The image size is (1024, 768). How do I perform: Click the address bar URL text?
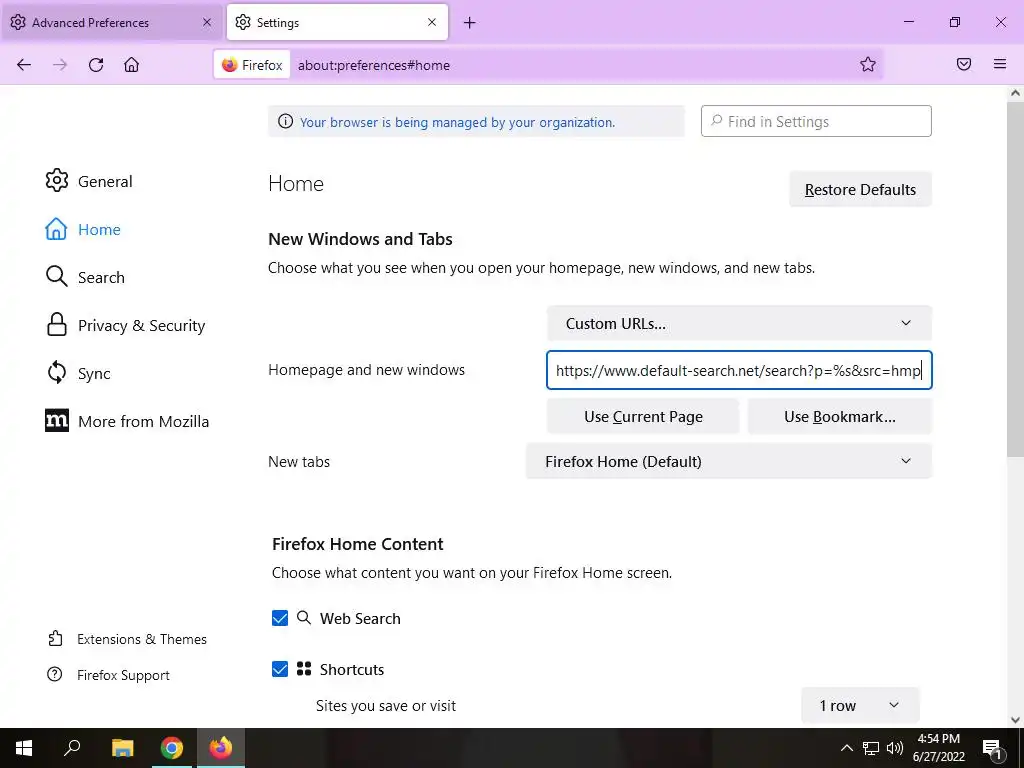(x=374, y=65)
